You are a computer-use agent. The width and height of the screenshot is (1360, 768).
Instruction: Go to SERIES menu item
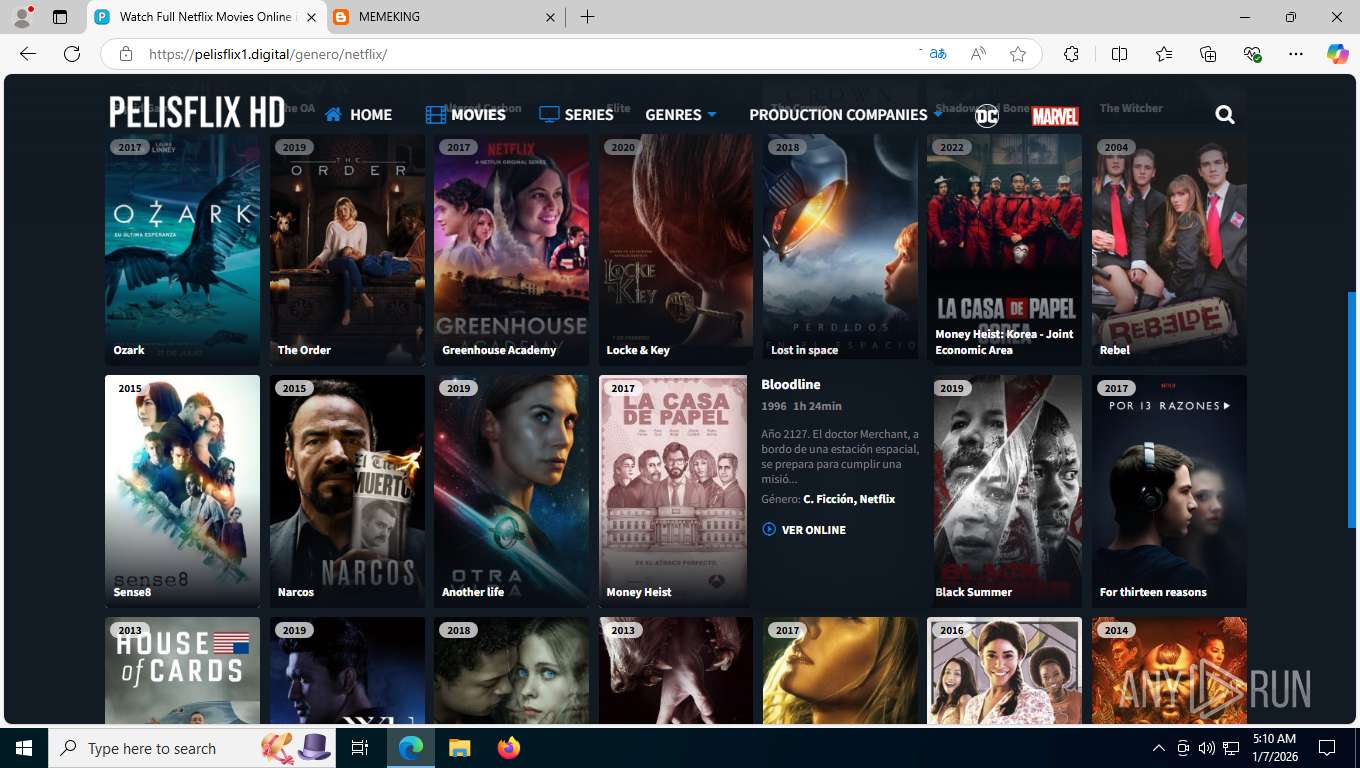576,115
